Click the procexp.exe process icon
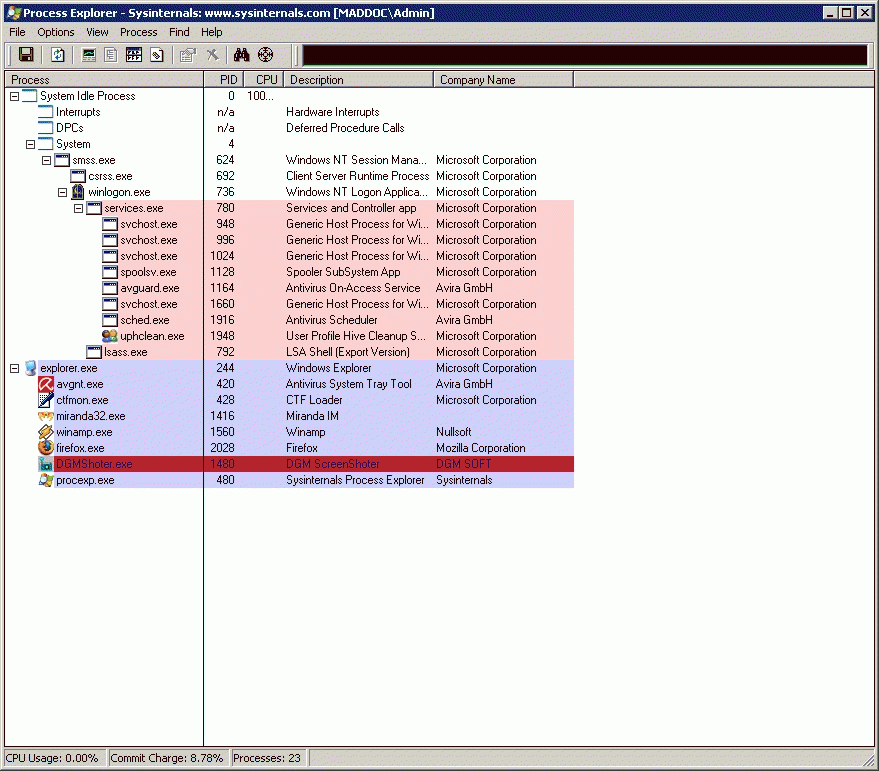The width and height of the screenshot is (879, 771). click(46, 480)
